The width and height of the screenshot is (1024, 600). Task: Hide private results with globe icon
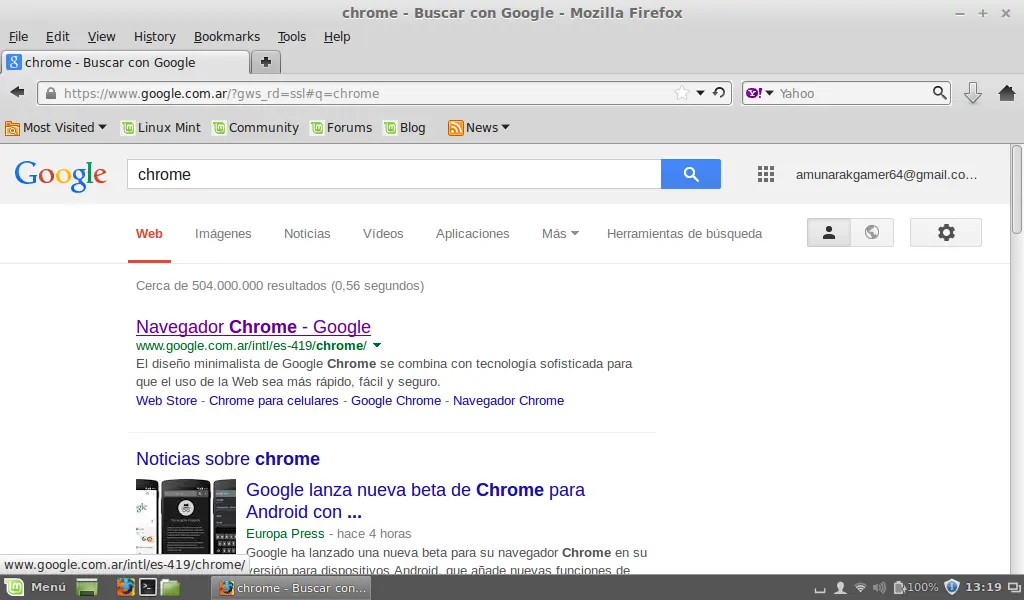tap(872, 232)
